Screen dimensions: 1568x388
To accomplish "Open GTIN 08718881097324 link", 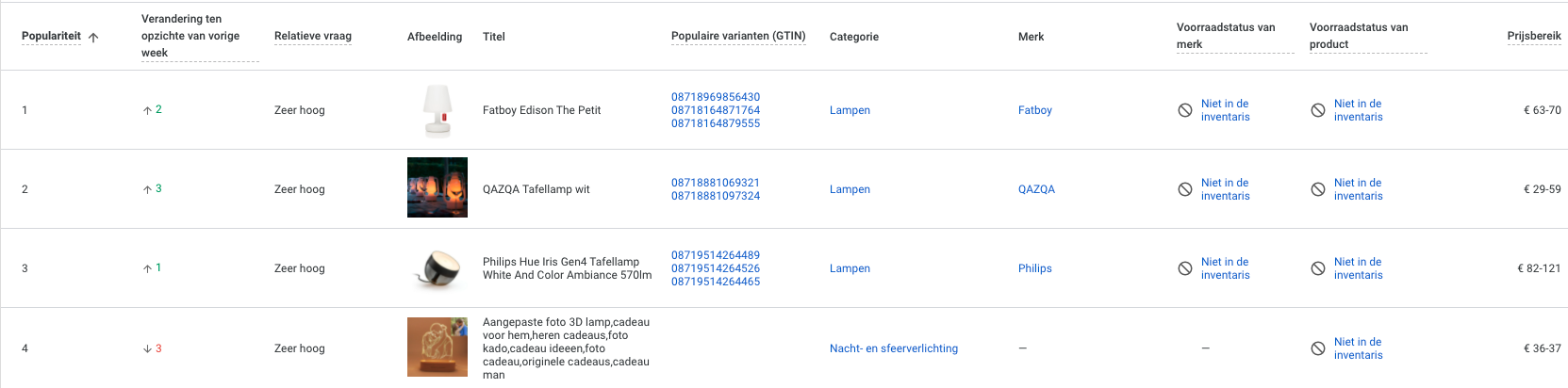I will click(716, 196).
